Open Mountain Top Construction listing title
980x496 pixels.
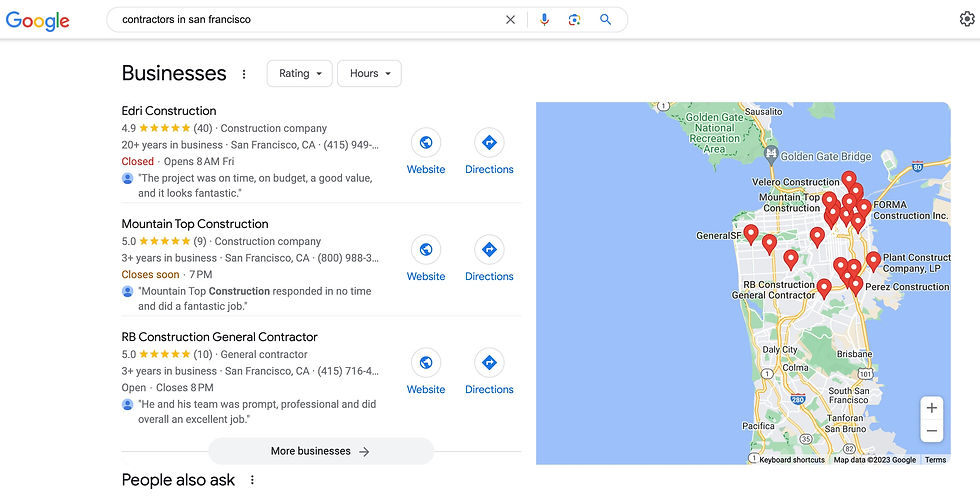[195, 224]
